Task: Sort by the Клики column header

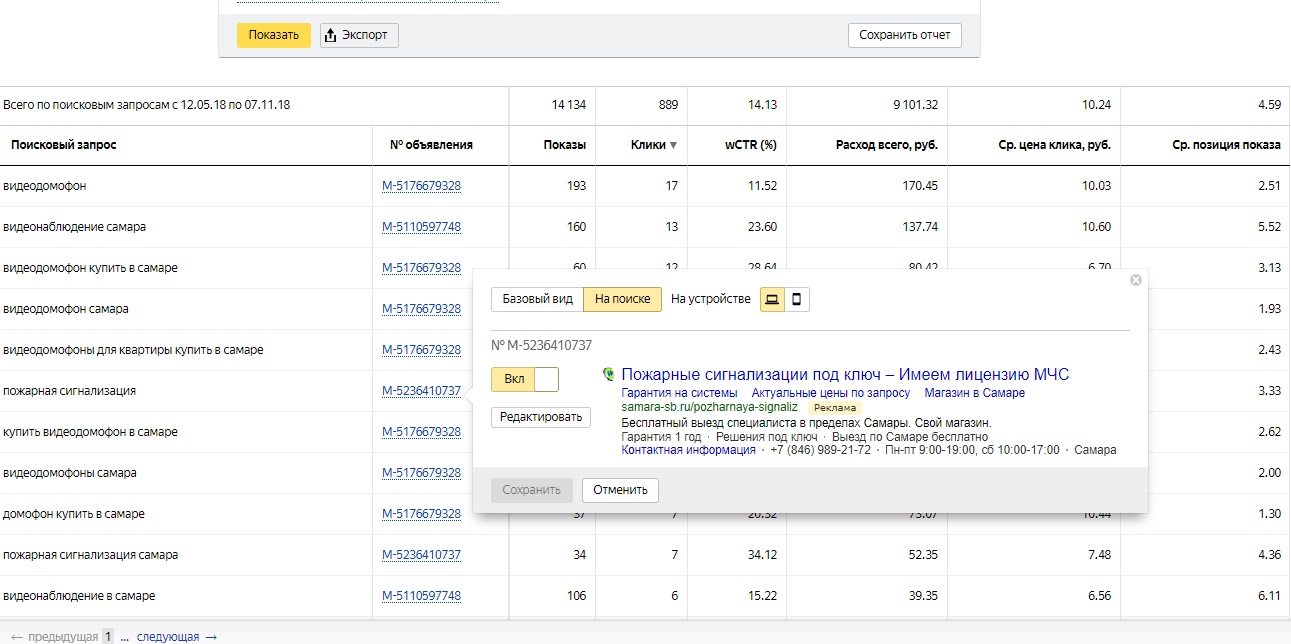Action: pos(648,145)
